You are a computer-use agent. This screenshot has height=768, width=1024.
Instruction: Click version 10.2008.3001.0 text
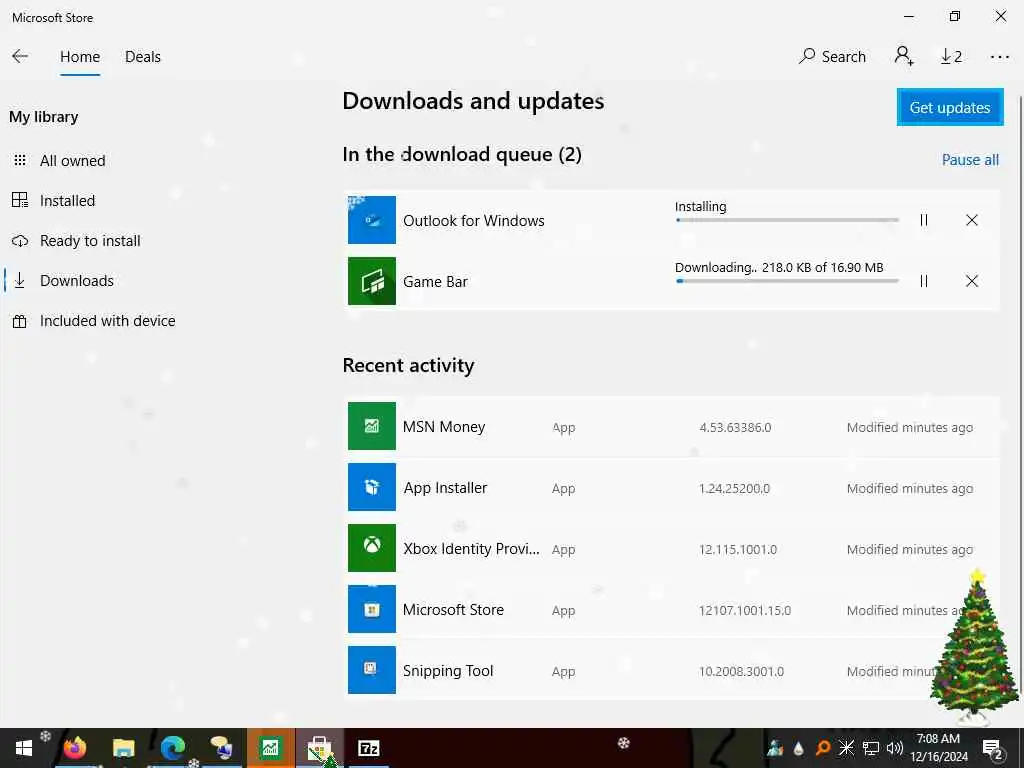pyautogui.click(x=741, y=671)
